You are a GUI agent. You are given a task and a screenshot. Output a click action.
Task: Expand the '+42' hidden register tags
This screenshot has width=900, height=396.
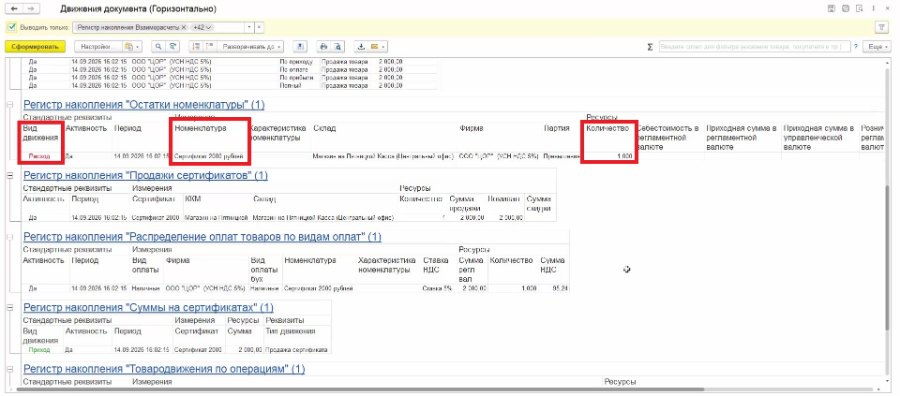click(202, 27)
